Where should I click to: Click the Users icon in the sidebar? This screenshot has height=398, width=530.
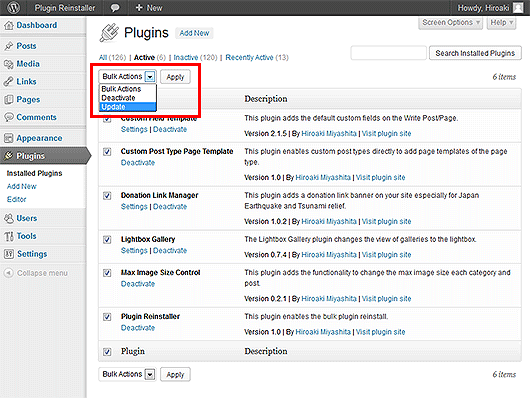[9, 218]
